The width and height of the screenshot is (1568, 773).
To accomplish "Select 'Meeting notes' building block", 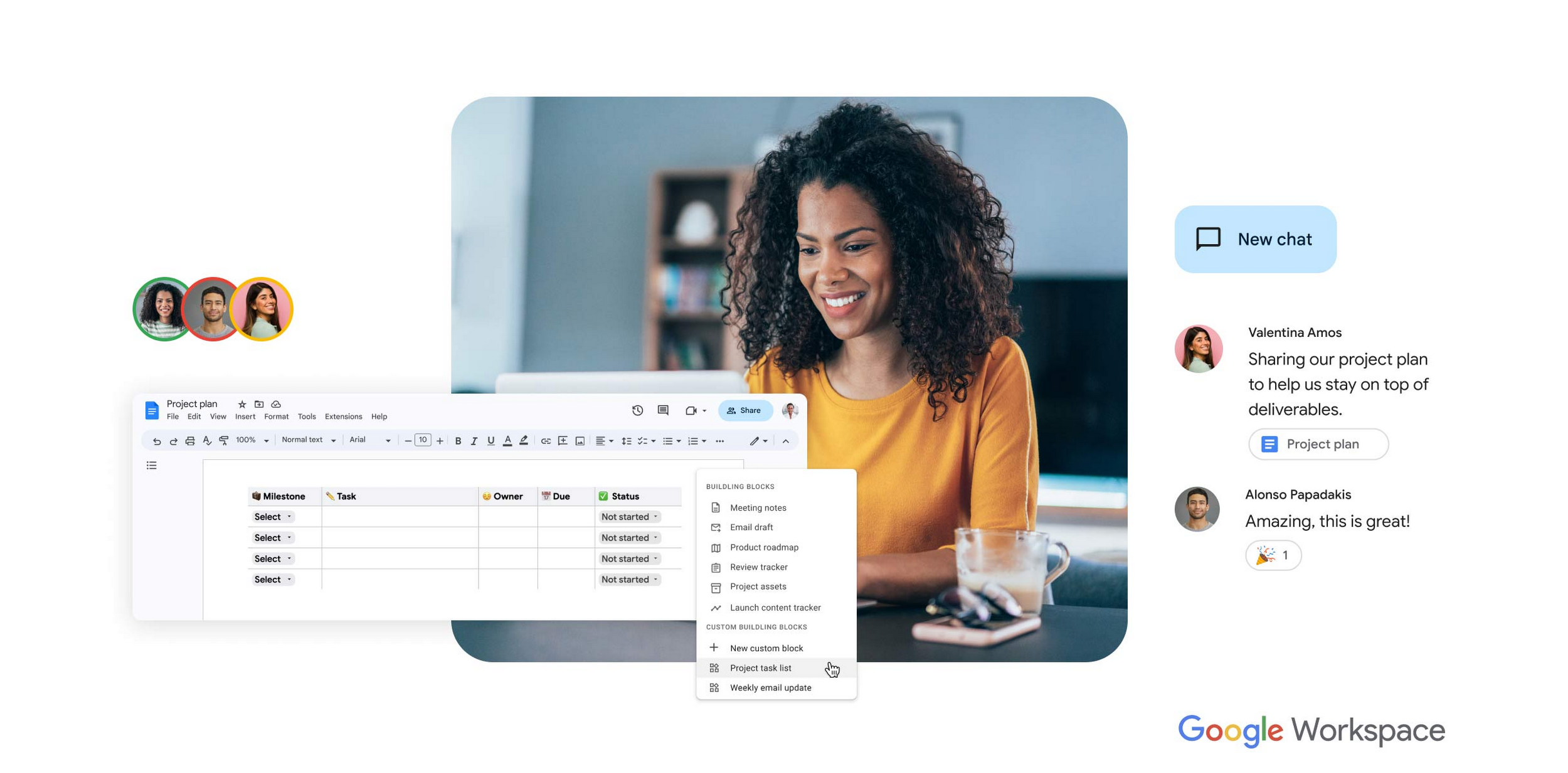I will coord(757,507).
